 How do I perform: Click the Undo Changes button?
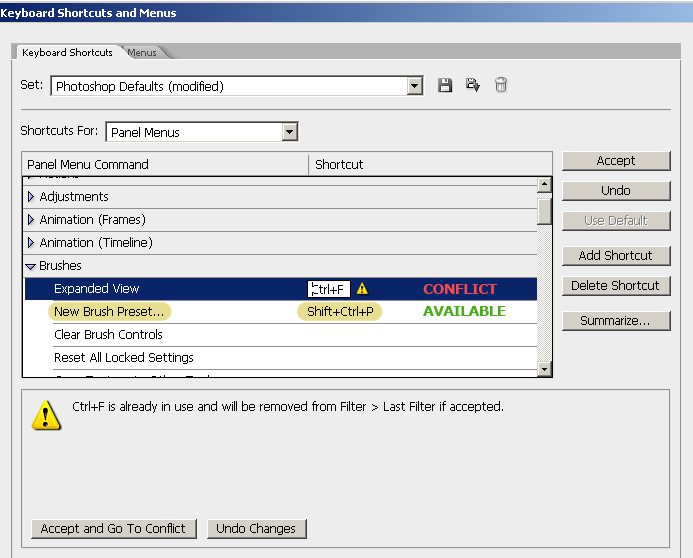[x=256, y=529]
